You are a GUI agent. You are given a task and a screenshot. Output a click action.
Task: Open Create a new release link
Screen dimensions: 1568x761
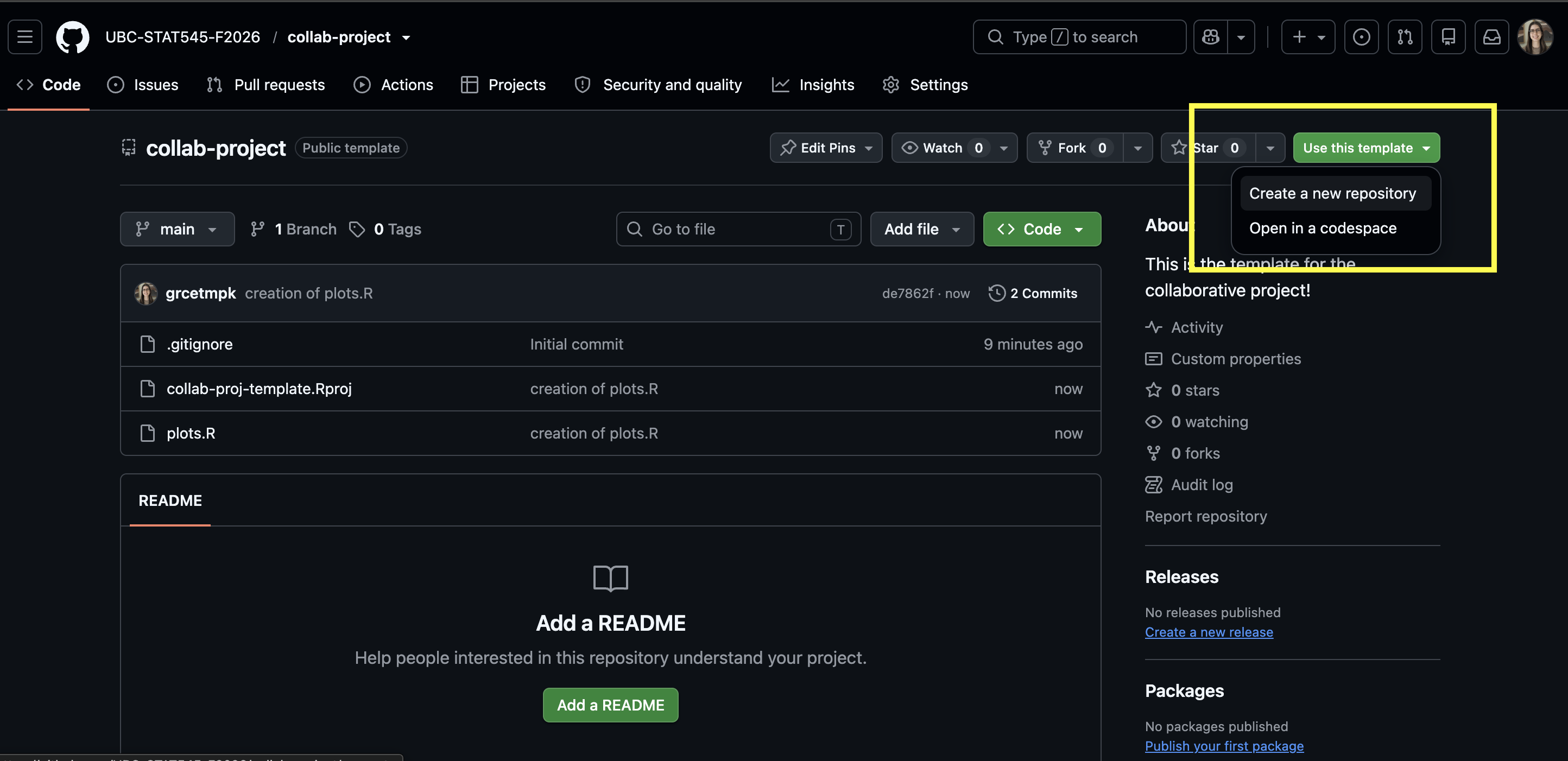1209,632
